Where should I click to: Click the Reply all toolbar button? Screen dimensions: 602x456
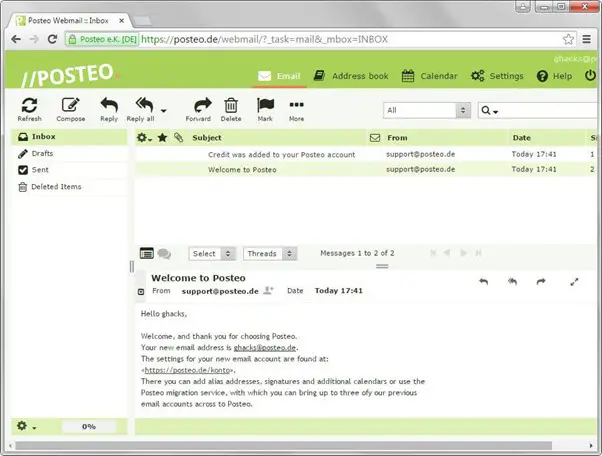141,110
